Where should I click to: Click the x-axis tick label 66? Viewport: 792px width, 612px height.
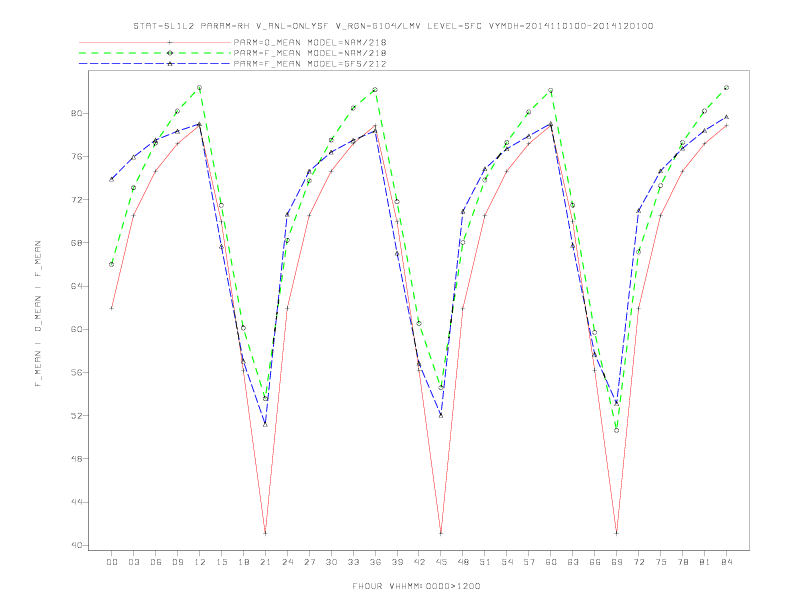[x=595, y=562]
